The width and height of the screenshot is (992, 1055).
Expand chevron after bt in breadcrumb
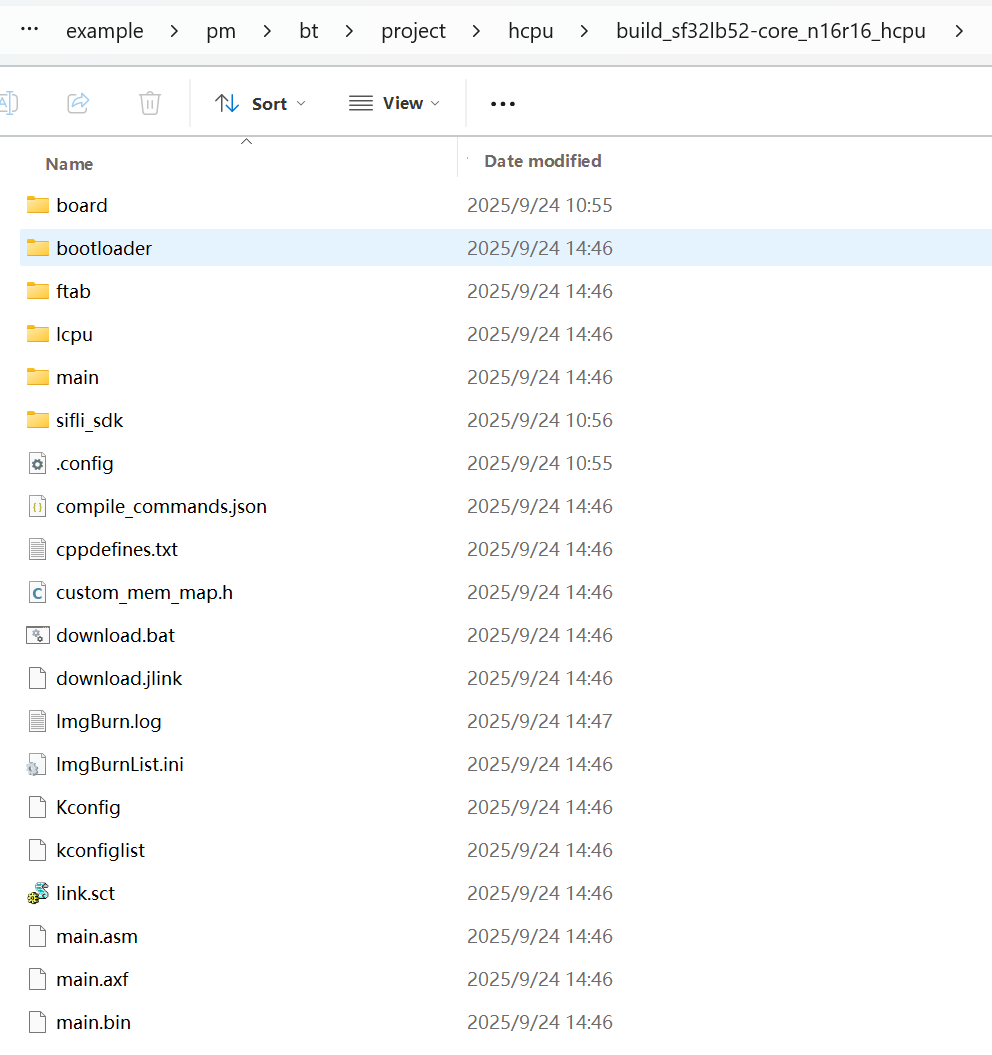349,31
